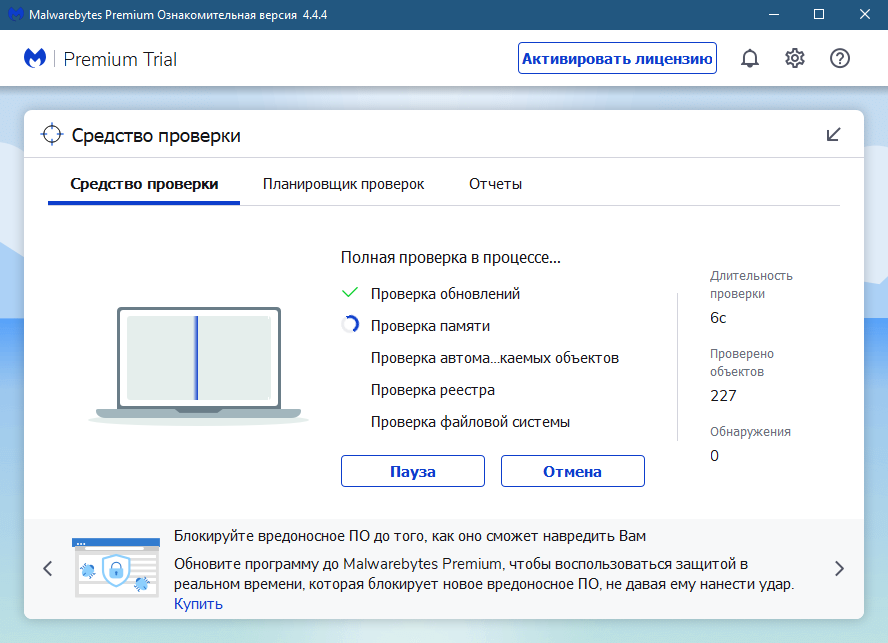Viewport: 888px width, 643px height.
Task: Click the Проверка файловой системы step
Action: pyautogui.click(x=471, y=422)
